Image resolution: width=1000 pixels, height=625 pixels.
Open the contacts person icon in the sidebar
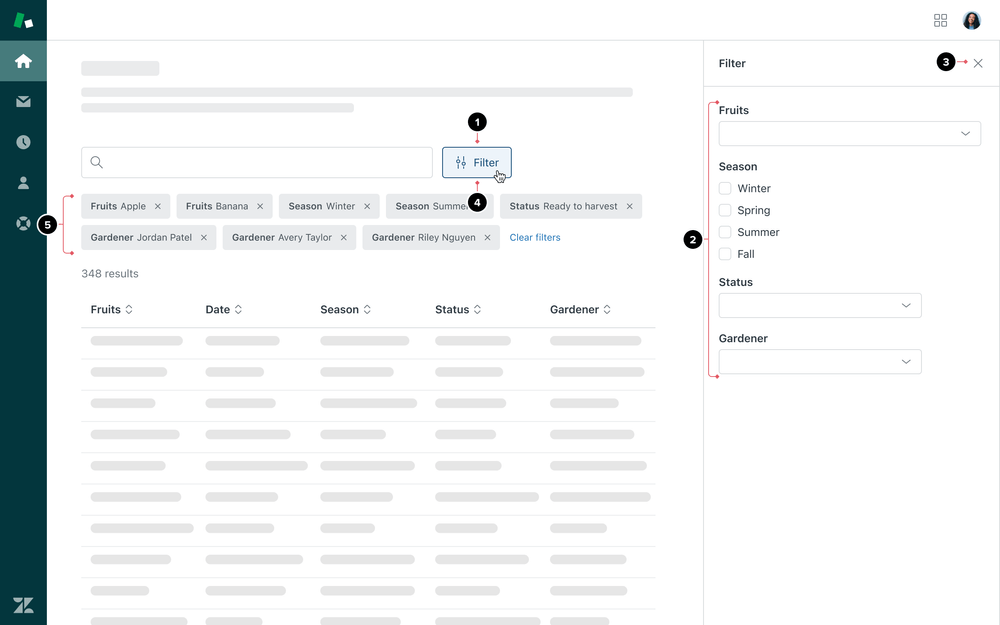point(23,182)
